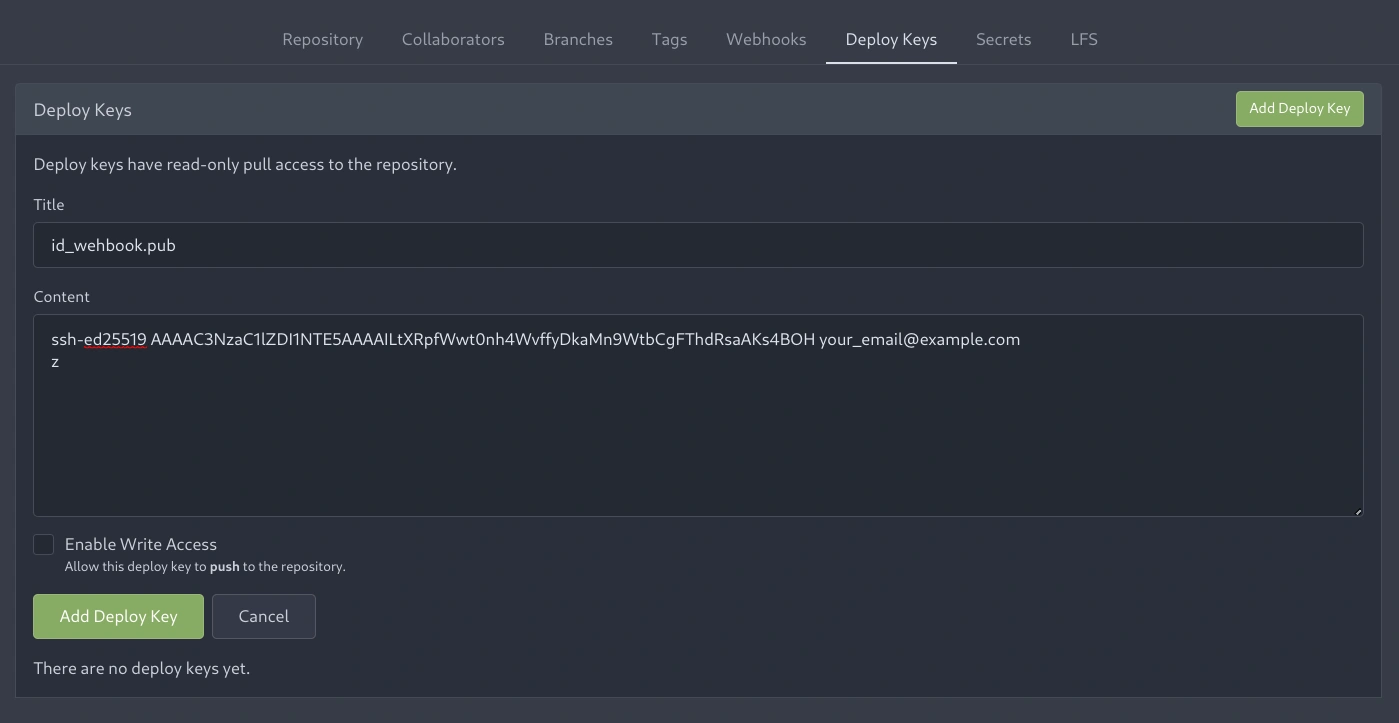This screenshot has height=723, width=1399.
Task: Click the Title field label
Action: [49, 204]
